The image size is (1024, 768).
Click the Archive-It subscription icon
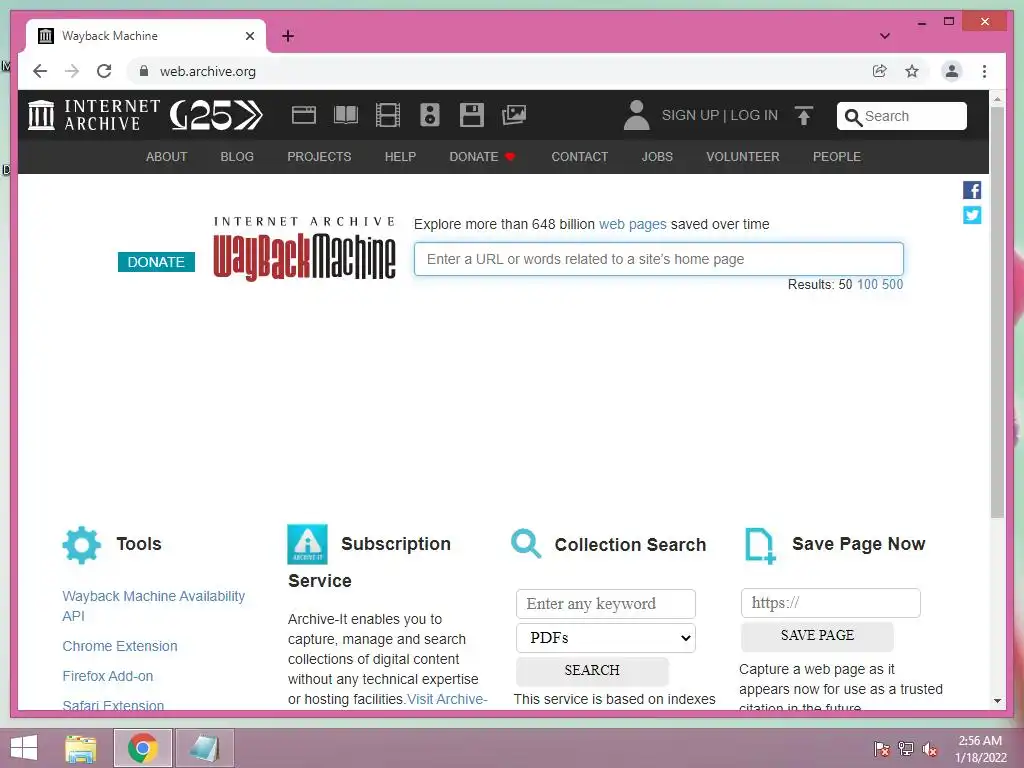tap(307, 544)
